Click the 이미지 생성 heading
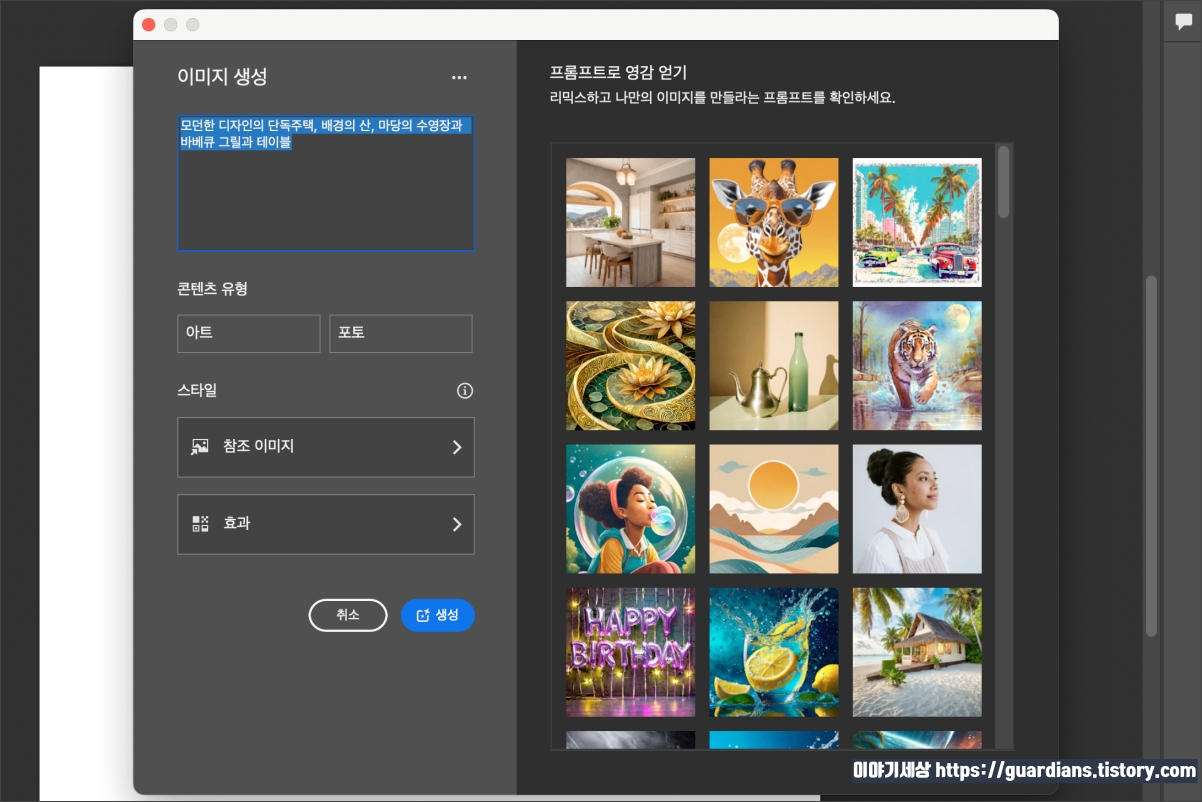Image resolution: width=1202 pixels, height=802 pixels. (222, 77)
